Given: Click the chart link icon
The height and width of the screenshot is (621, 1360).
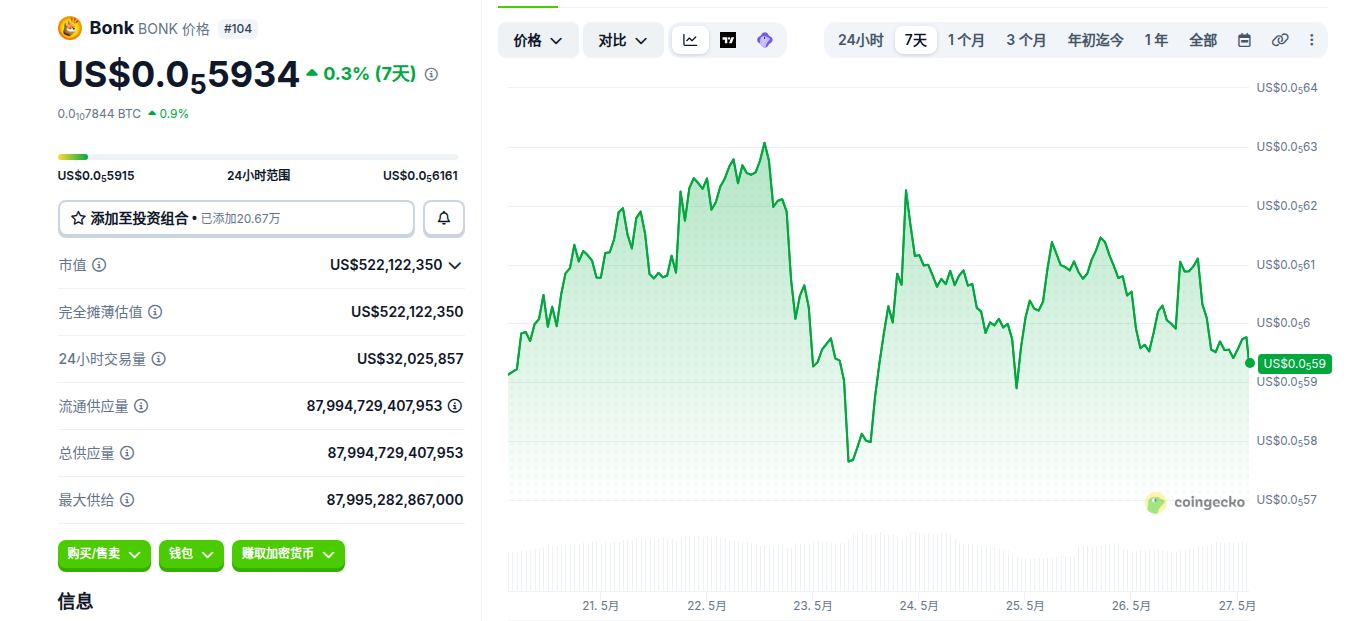Looking at the screenshot, I should tap(1280, 40).
